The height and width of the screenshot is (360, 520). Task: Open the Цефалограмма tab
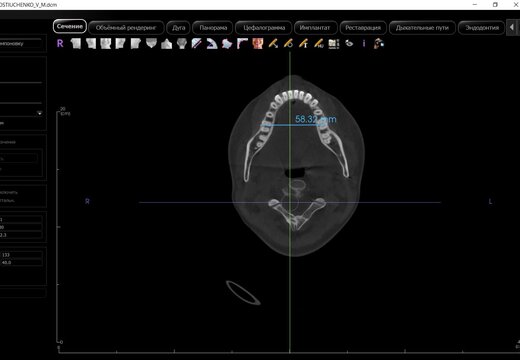click(264, 28)
